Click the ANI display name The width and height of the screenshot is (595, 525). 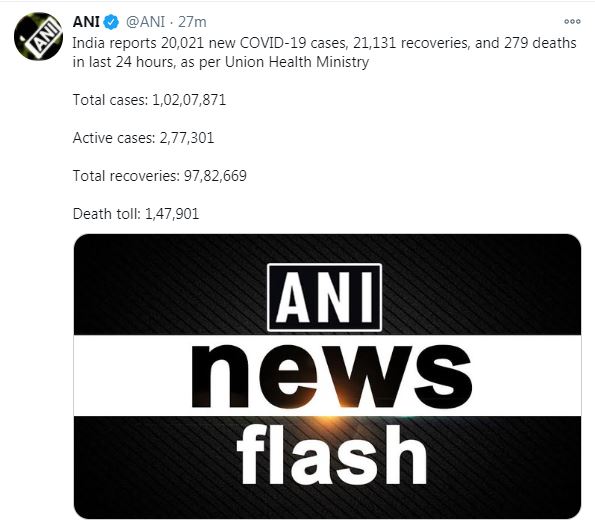[x=86, y=22]
